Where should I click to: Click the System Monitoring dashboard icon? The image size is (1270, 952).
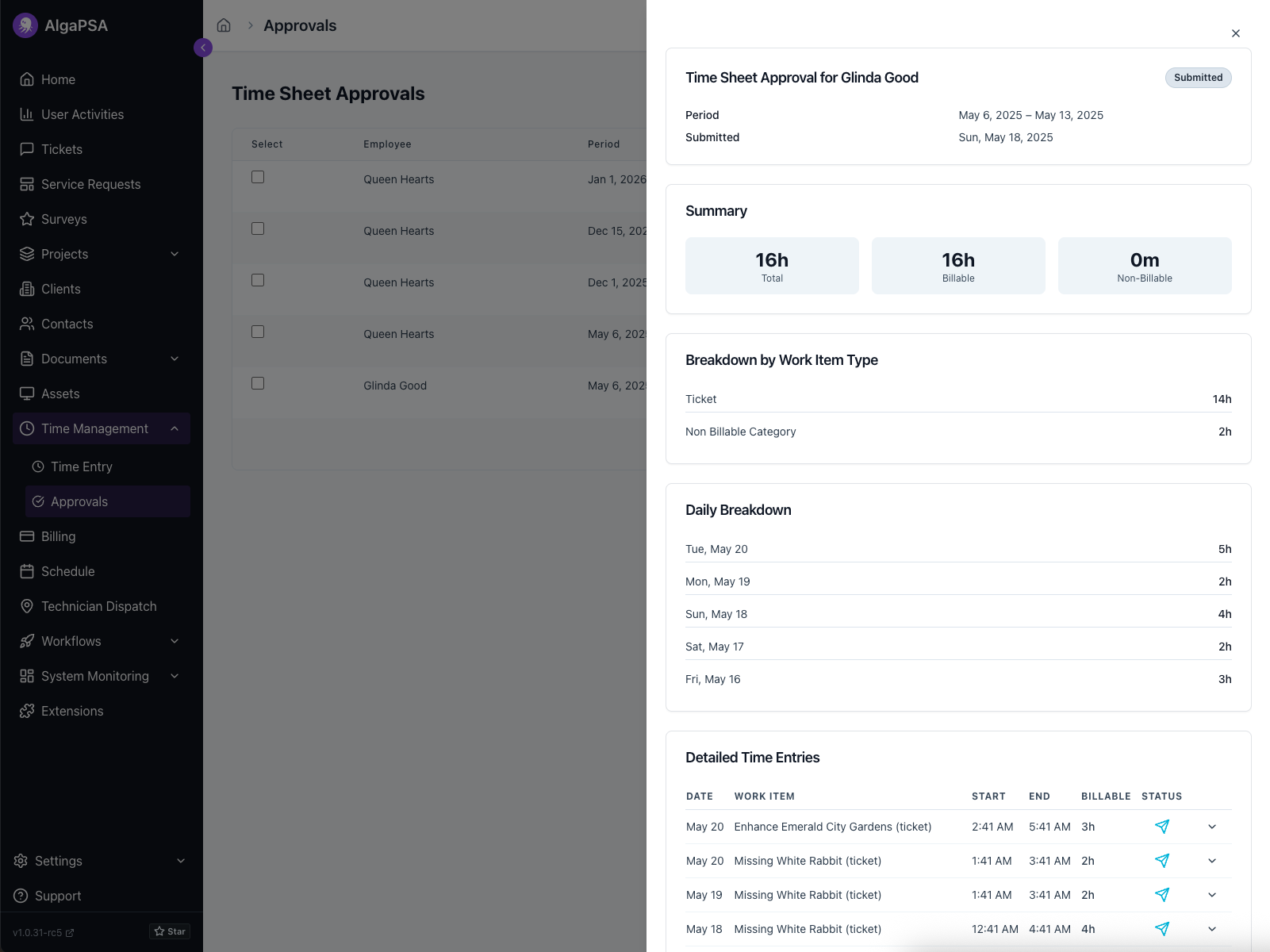tap(27, 676)
